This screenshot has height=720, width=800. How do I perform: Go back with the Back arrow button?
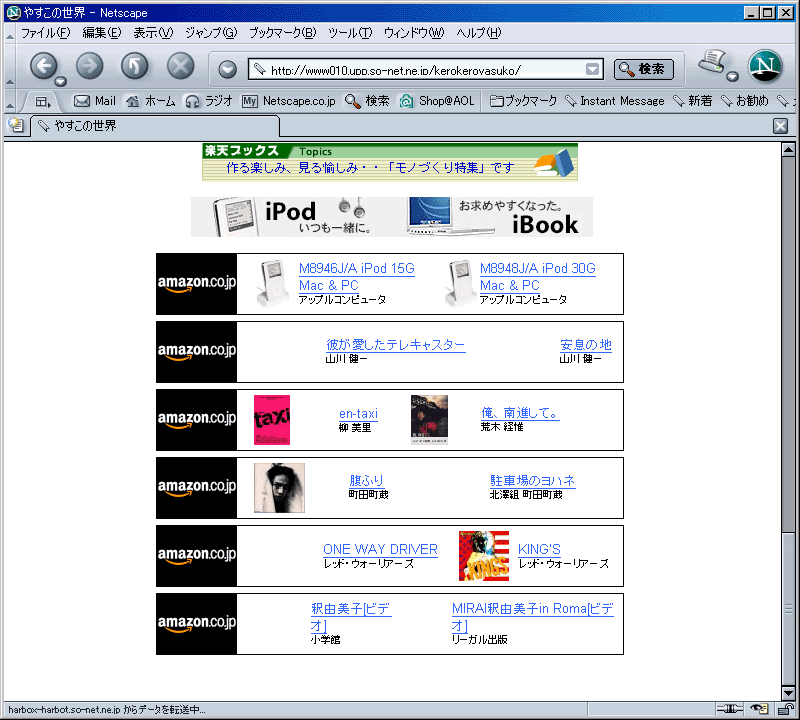[x=44, y=66]
